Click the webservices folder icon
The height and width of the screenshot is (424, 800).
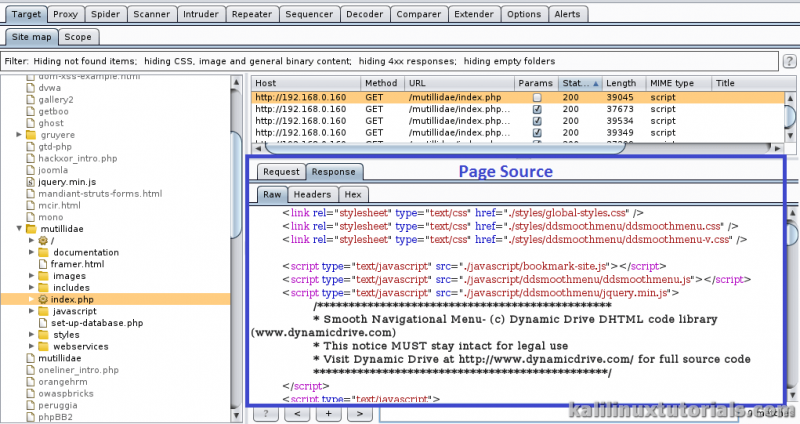coord(43,346)
